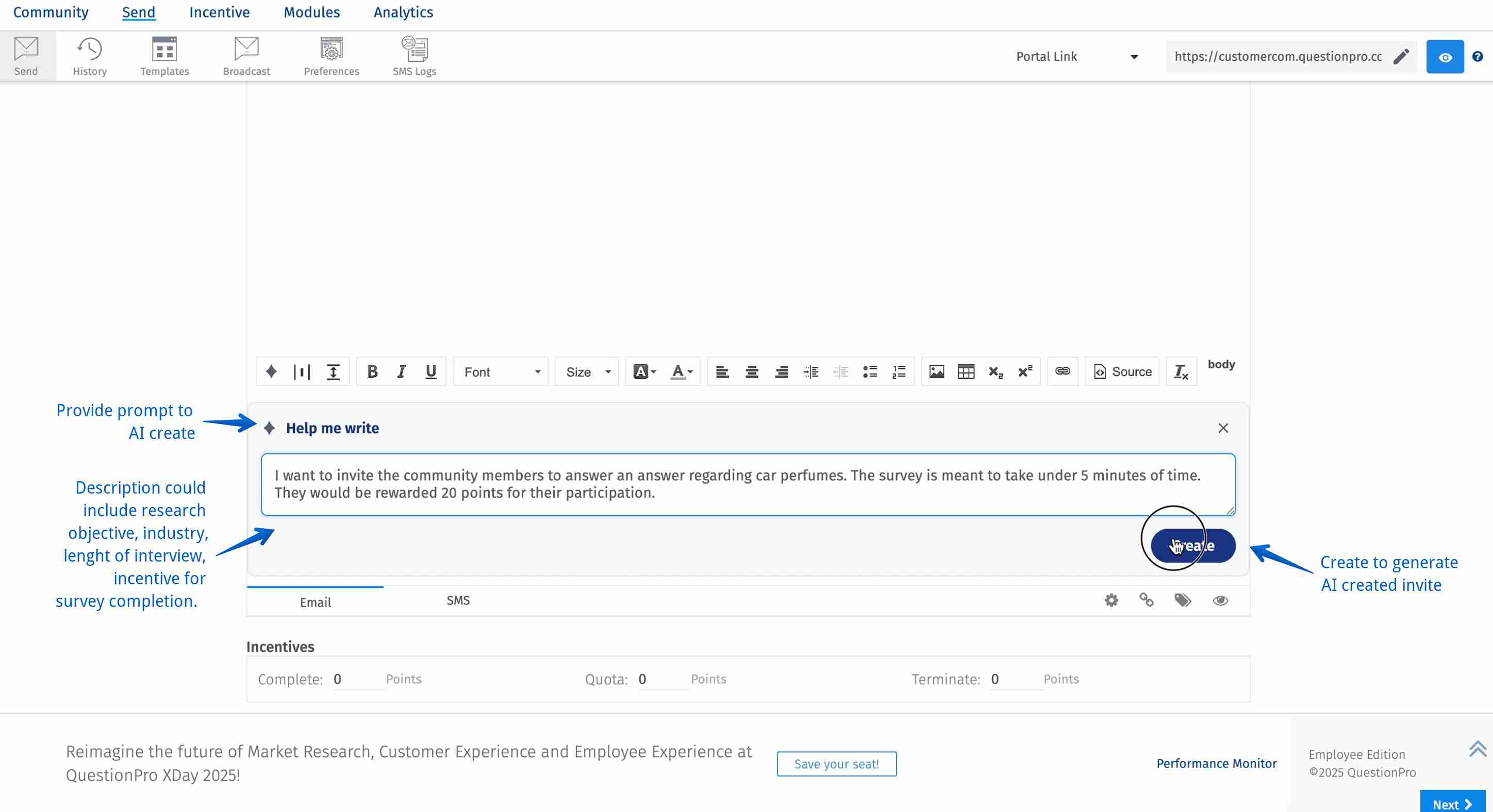Open the HTML Source view
The height and width of the screenshot is (812, 1493).
click(x=1121, y=371)
